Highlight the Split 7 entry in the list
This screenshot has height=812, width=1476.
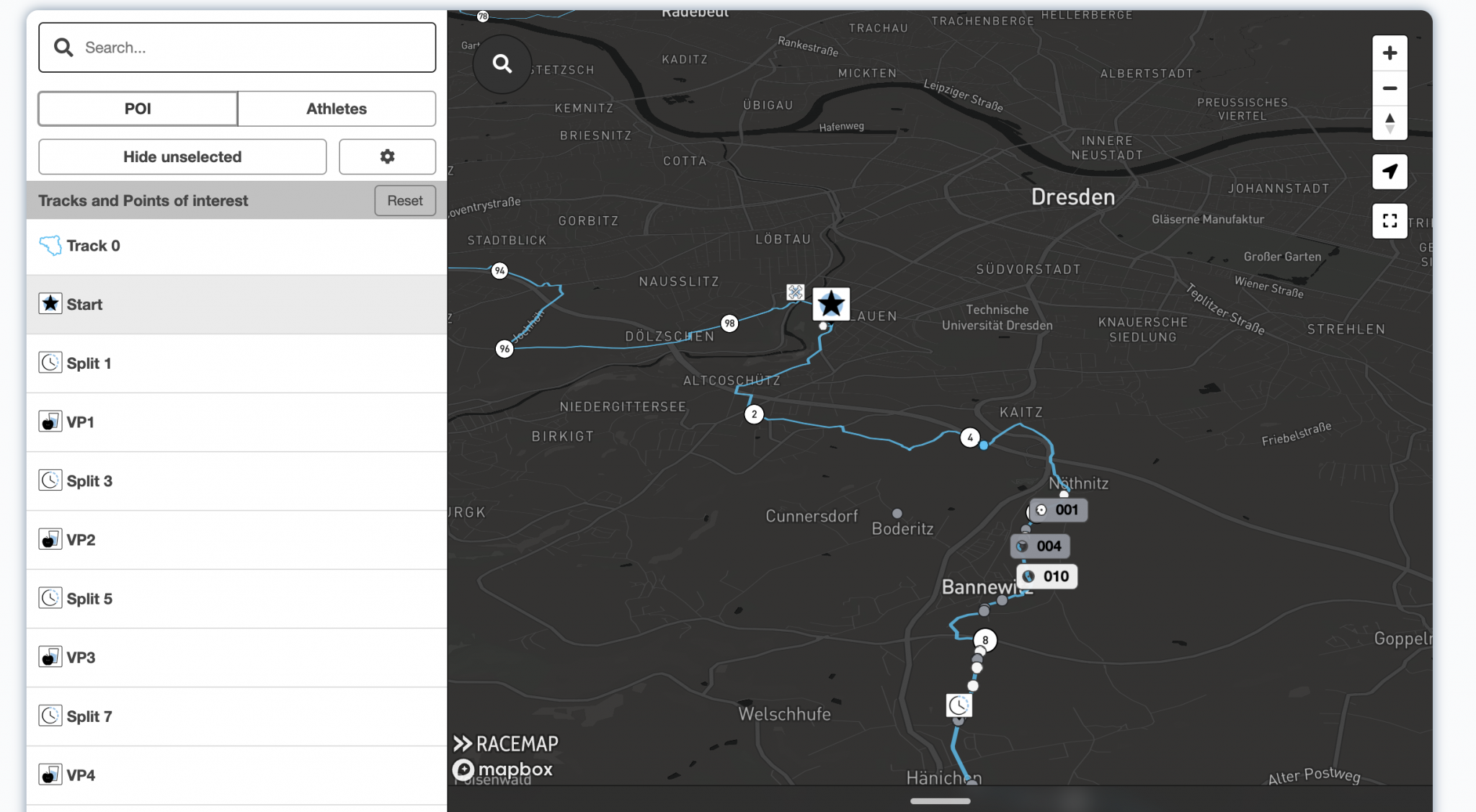(x=89, y=716)
